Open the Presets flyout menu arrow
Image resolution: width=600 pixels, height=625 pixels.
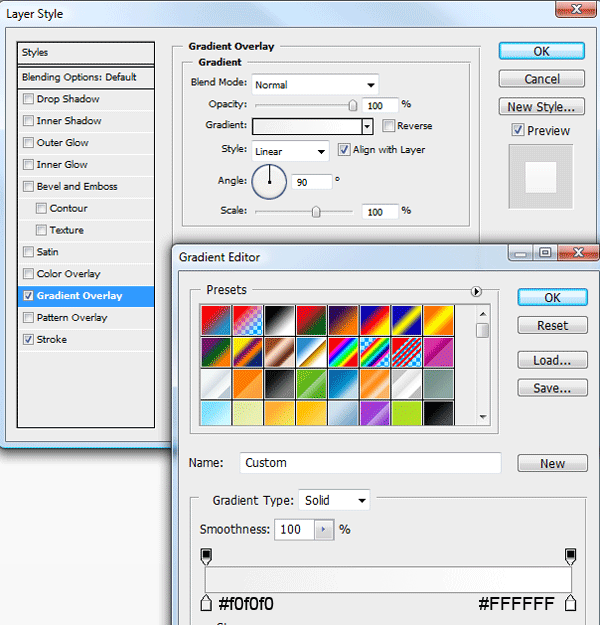(x=476, y=291)
